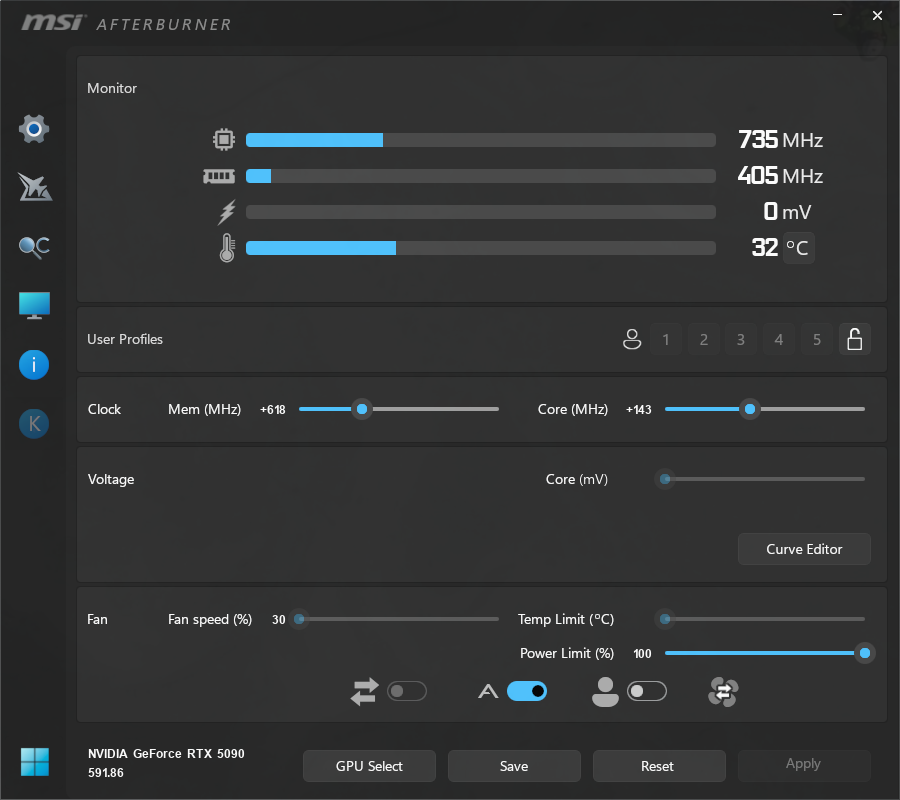Image resolution: width=900 pixels, height=800 pixels.
Task: Open the Curve Editor
Action: click(x=804, y=549)
